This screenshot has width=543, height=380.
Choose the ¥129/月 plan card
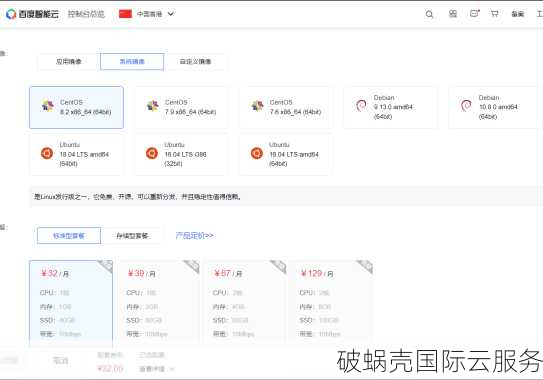[x=331, y=303]
